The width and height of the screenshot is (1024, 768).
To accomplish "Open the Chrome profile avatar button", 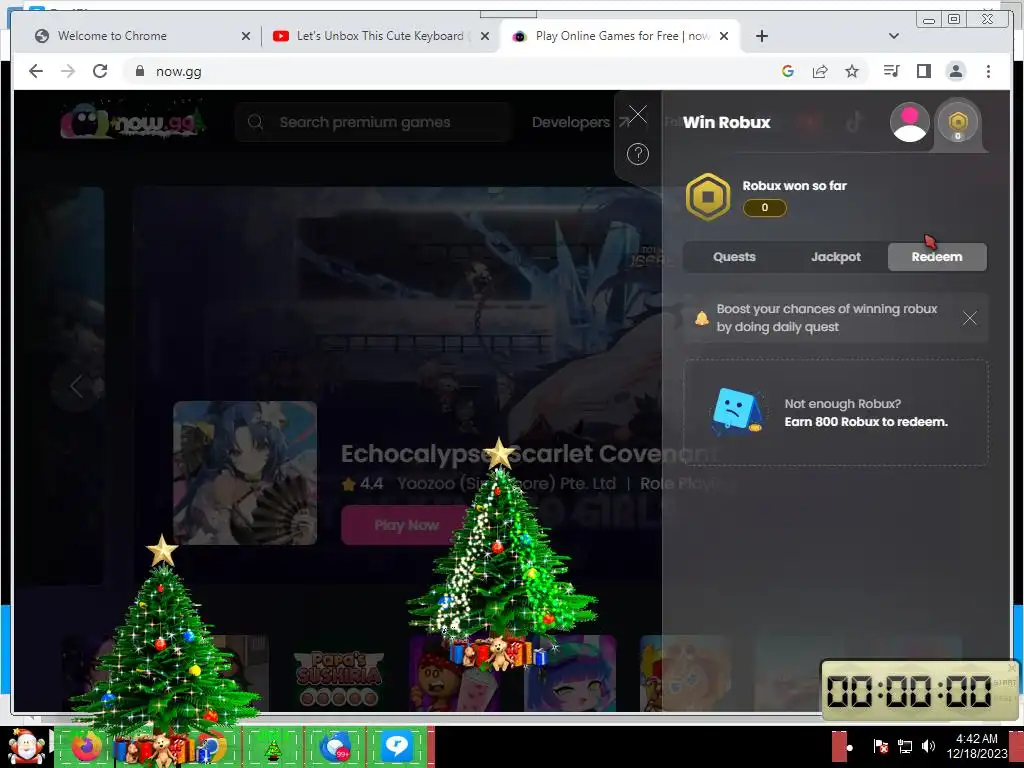I will point(955,71).
